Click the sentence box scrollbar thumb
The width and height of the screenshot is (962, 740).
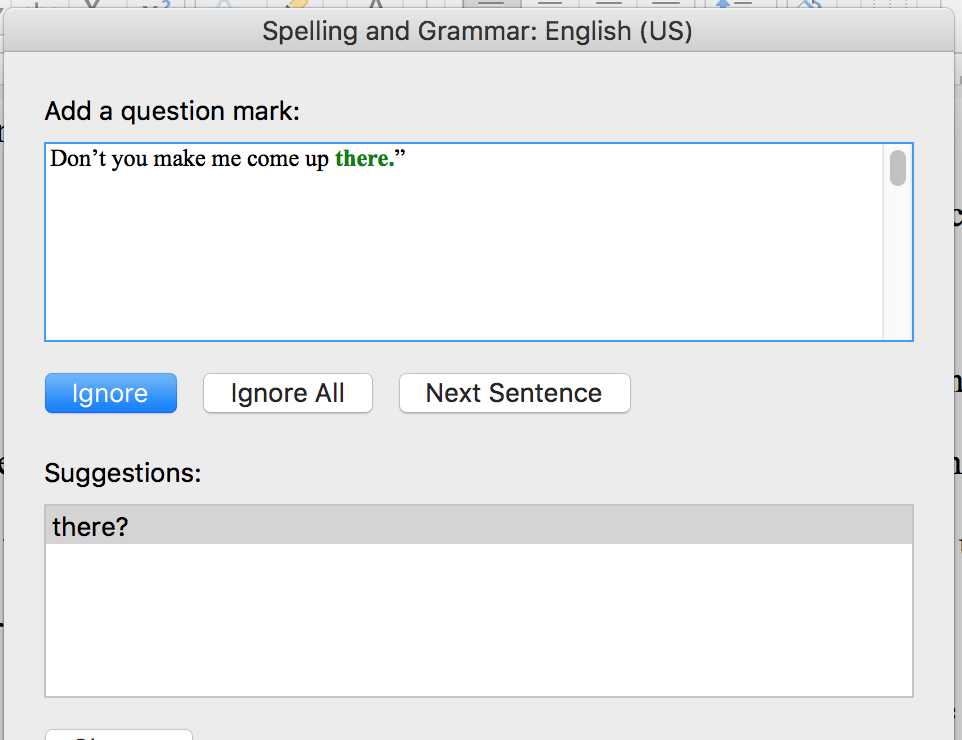(898, 167)
